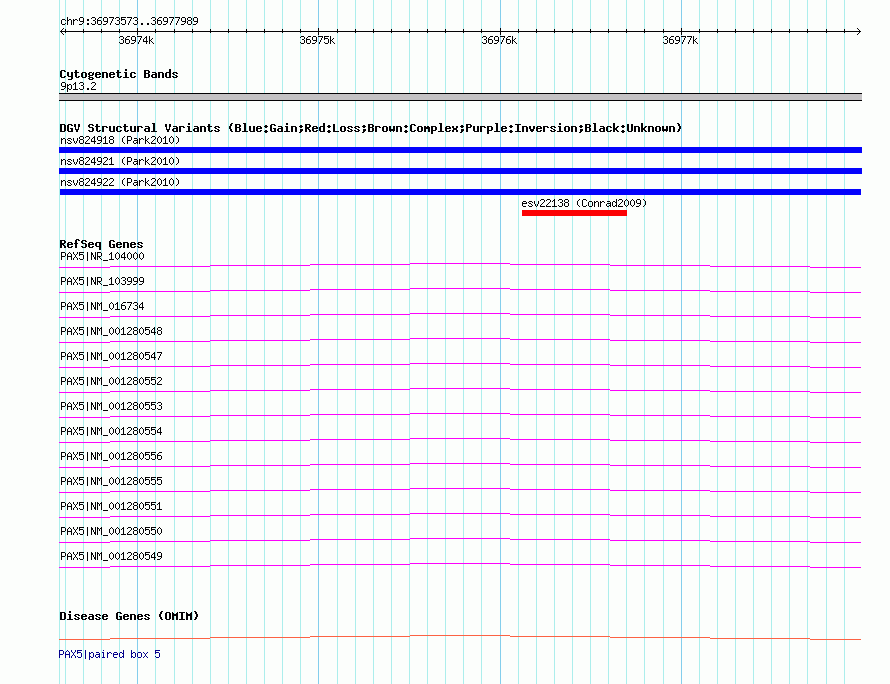The width and height of the screenshot is (890, 684).
Task: Click the blue gain bar under nsv824918
Action: [460, 150]
